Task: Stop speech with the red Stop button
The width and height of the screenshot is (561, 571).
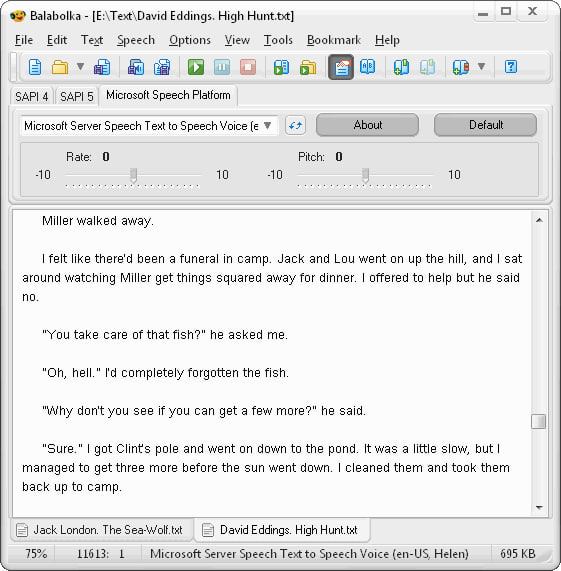Action: click(x=248, y=67)
